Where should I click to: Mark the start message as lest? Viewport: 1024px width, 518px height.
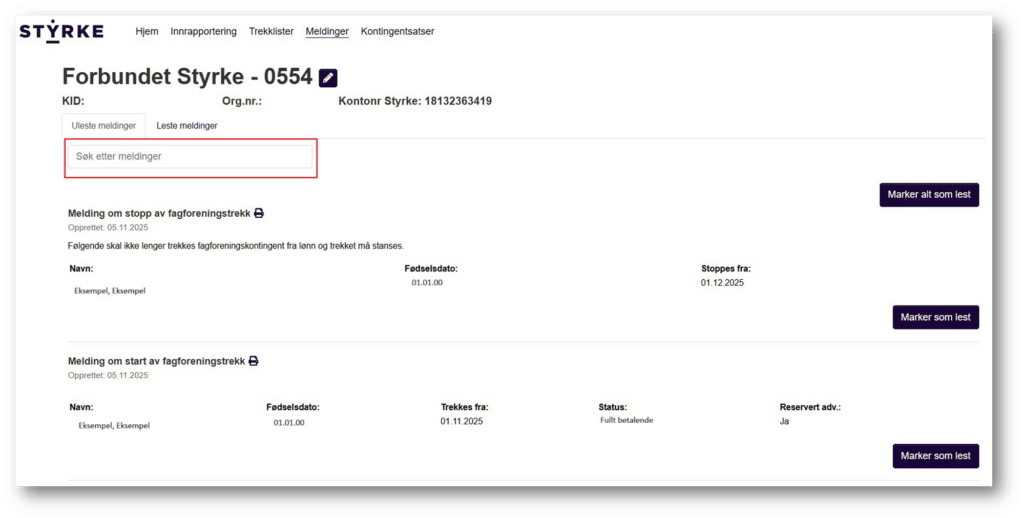[x=935, y=456]
